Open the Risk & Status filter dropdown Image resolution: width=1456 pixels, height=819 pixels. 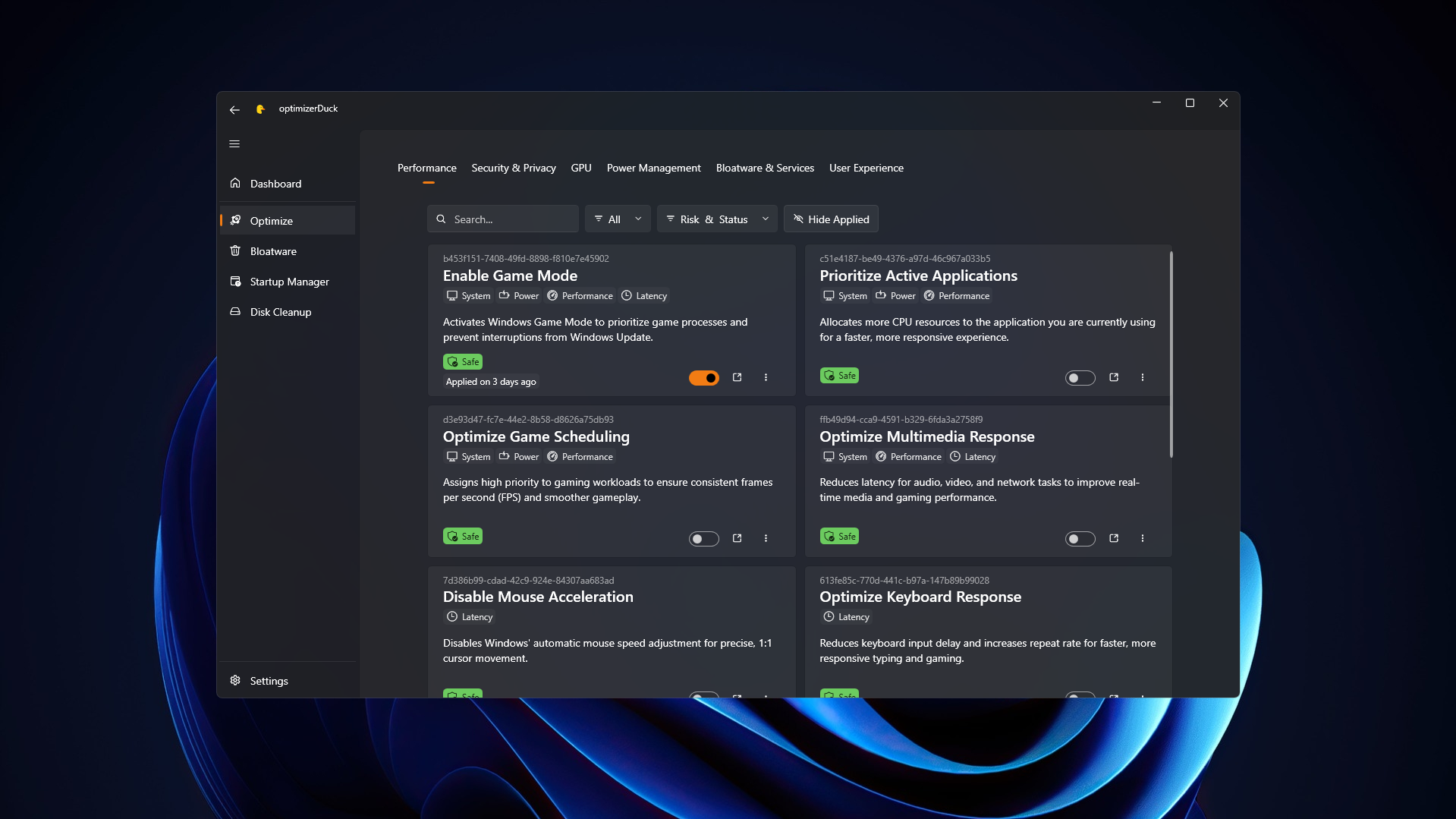[x=715, y=219]
